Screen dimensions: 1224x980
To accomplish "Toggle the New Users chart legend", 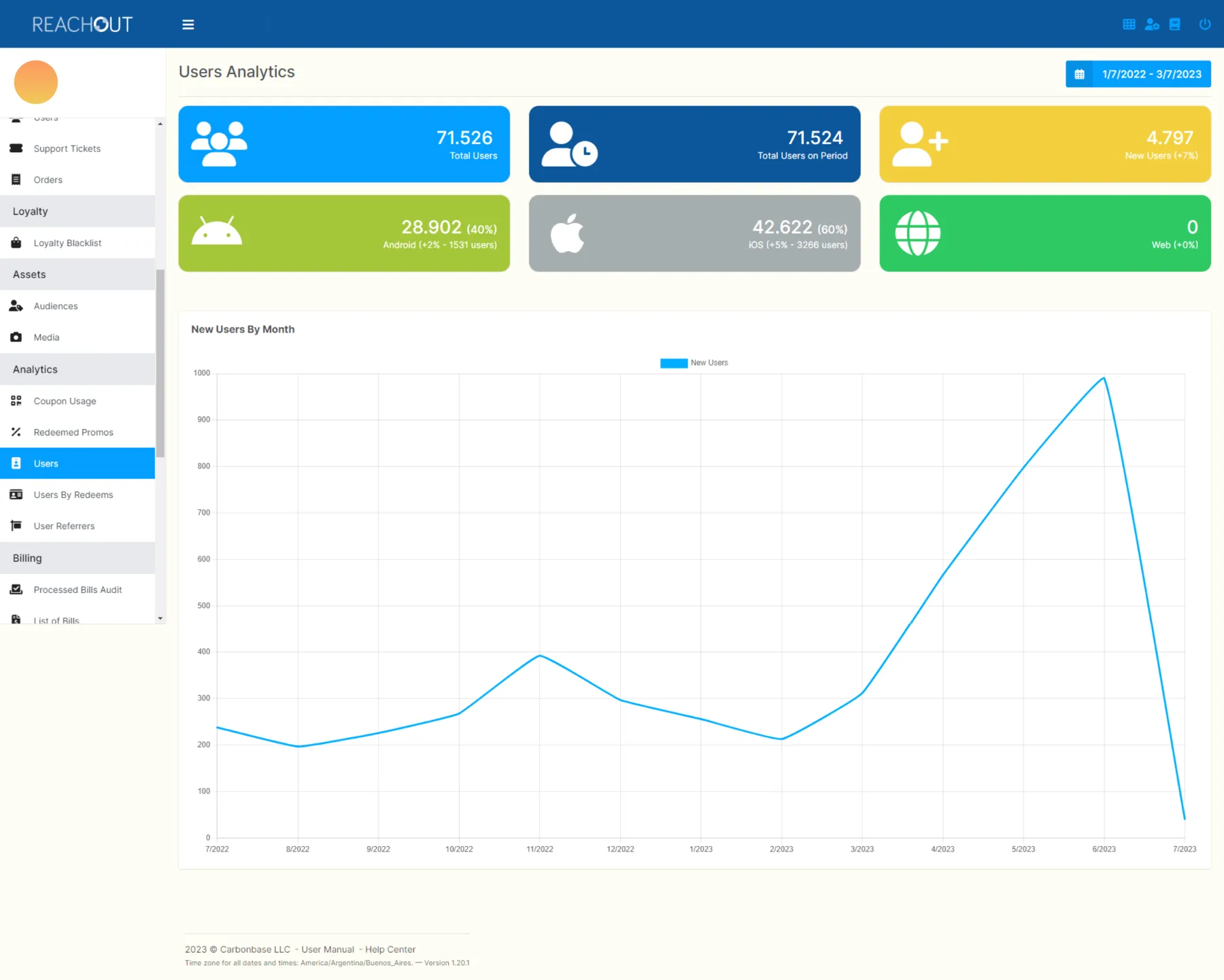I will click(694, 363).
